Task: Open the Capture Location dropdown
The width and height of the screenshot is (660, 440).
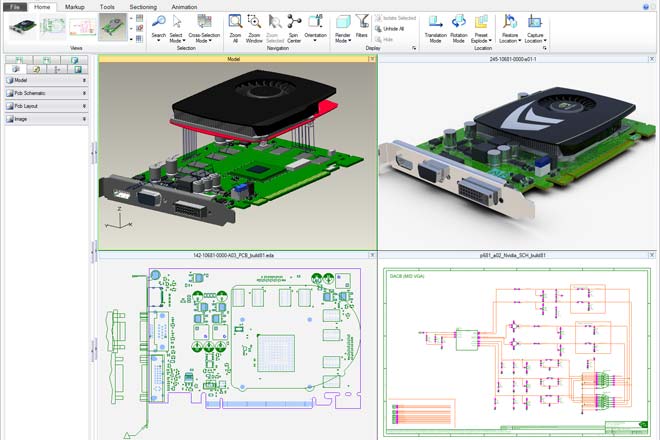Action: [535, 38]
